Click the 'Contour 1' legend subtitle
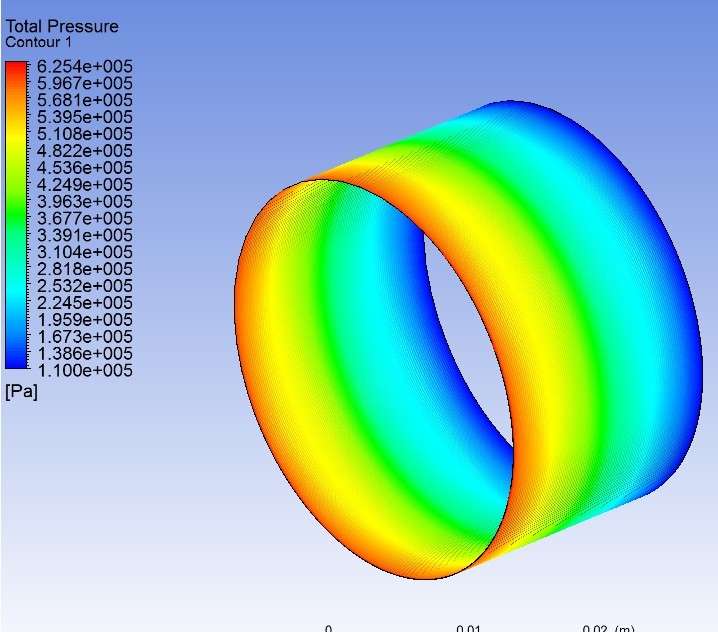The width and height of the screenshot is (718, 632). (38, 43)
